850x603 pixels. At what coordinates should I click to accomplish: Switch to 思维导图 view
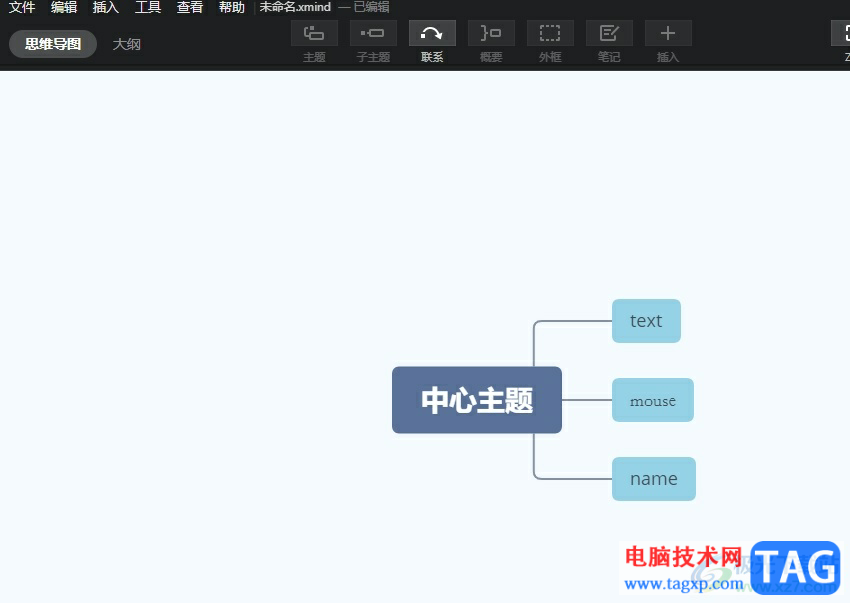click(x=53, y=44)
